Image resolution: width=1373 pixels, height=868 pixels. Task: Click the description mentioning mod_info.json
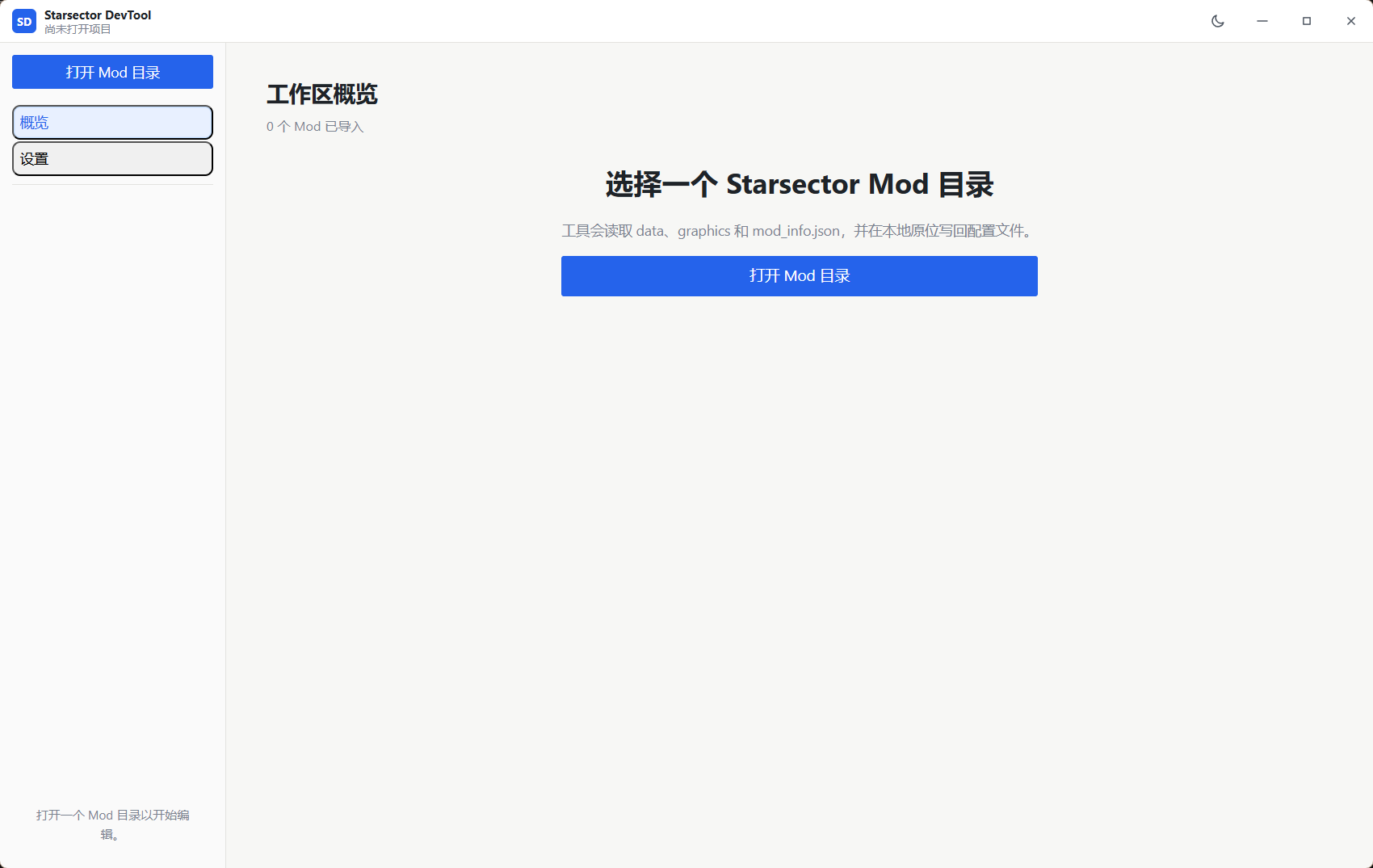point(800,231)
